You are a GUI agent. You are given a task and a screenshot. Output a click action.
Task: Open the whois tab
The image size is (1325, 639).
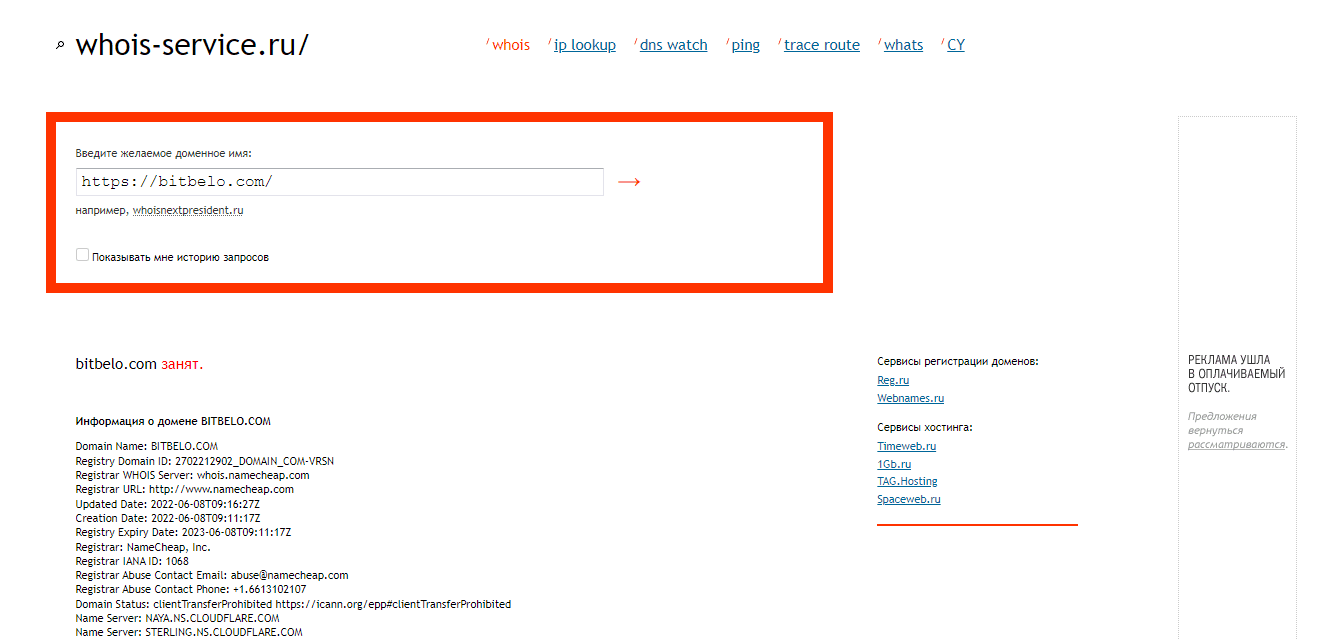(510, 45)
